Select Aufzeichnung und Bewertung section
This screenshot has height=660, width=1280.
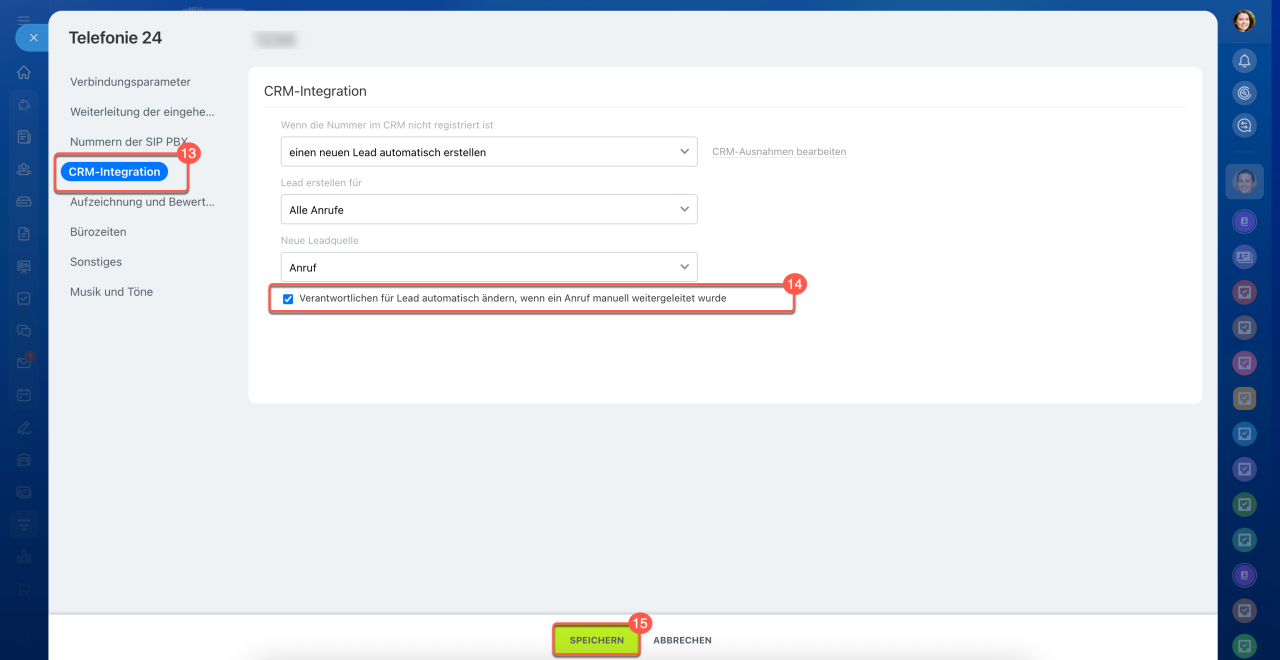pos(142,202)
